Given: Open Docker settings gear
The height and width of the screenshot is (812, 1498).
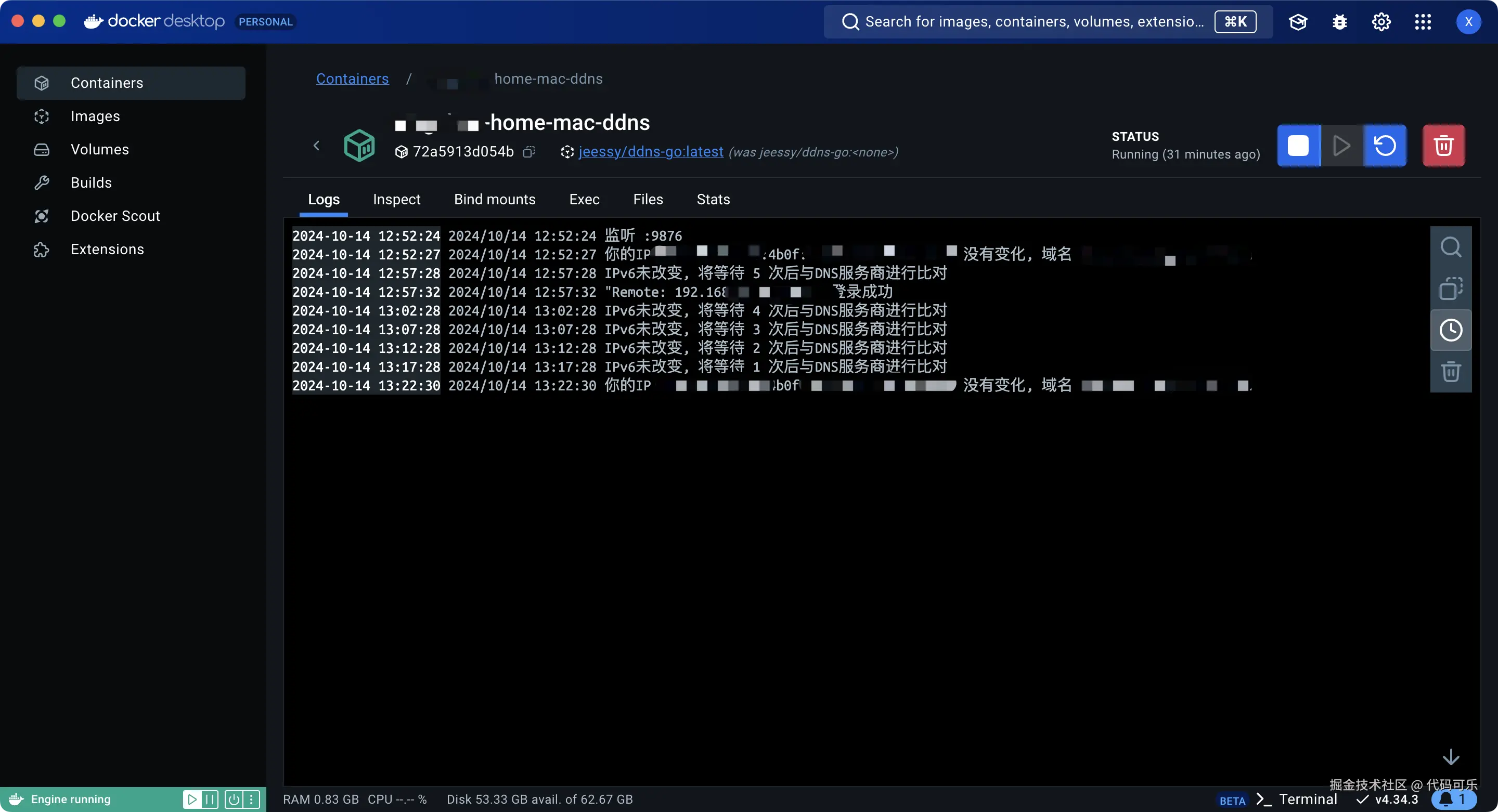Looking at the screenshot, I should click(1381, 22).
